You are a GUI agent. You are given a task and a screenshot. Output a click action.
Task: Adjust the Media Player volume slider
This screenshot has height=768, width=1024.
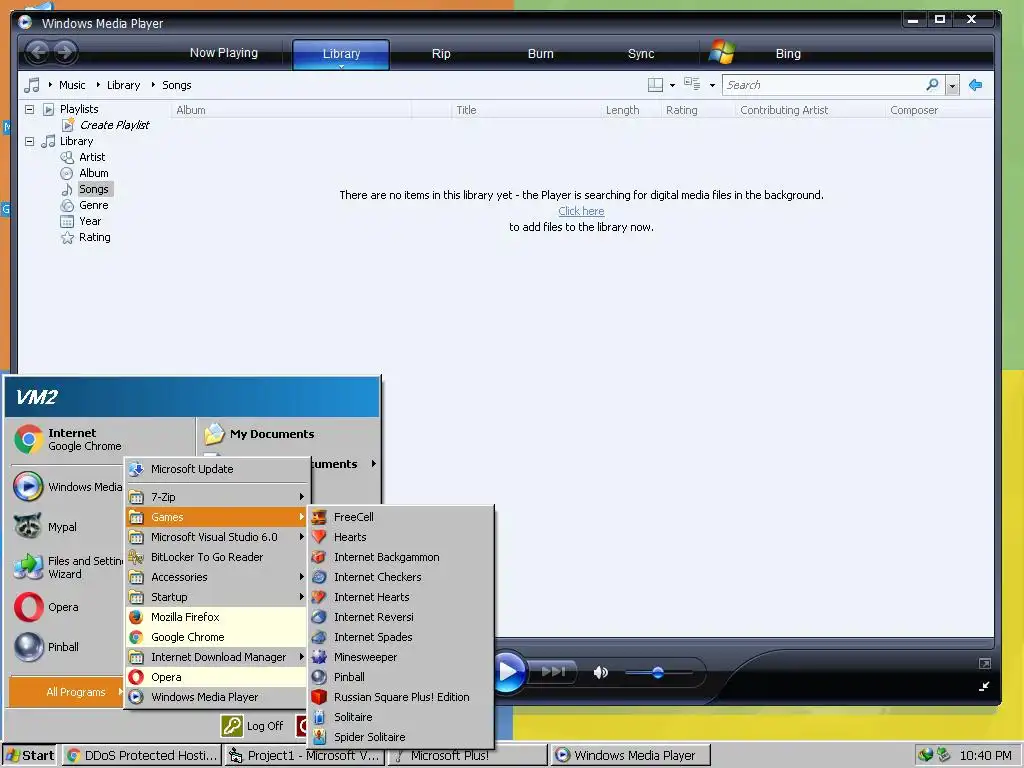click(x=658, y=672)
